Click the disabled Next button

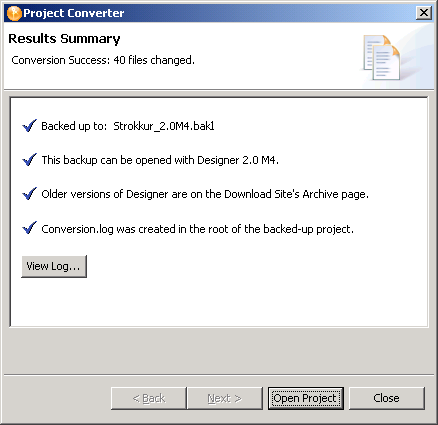tap(225, 398)
